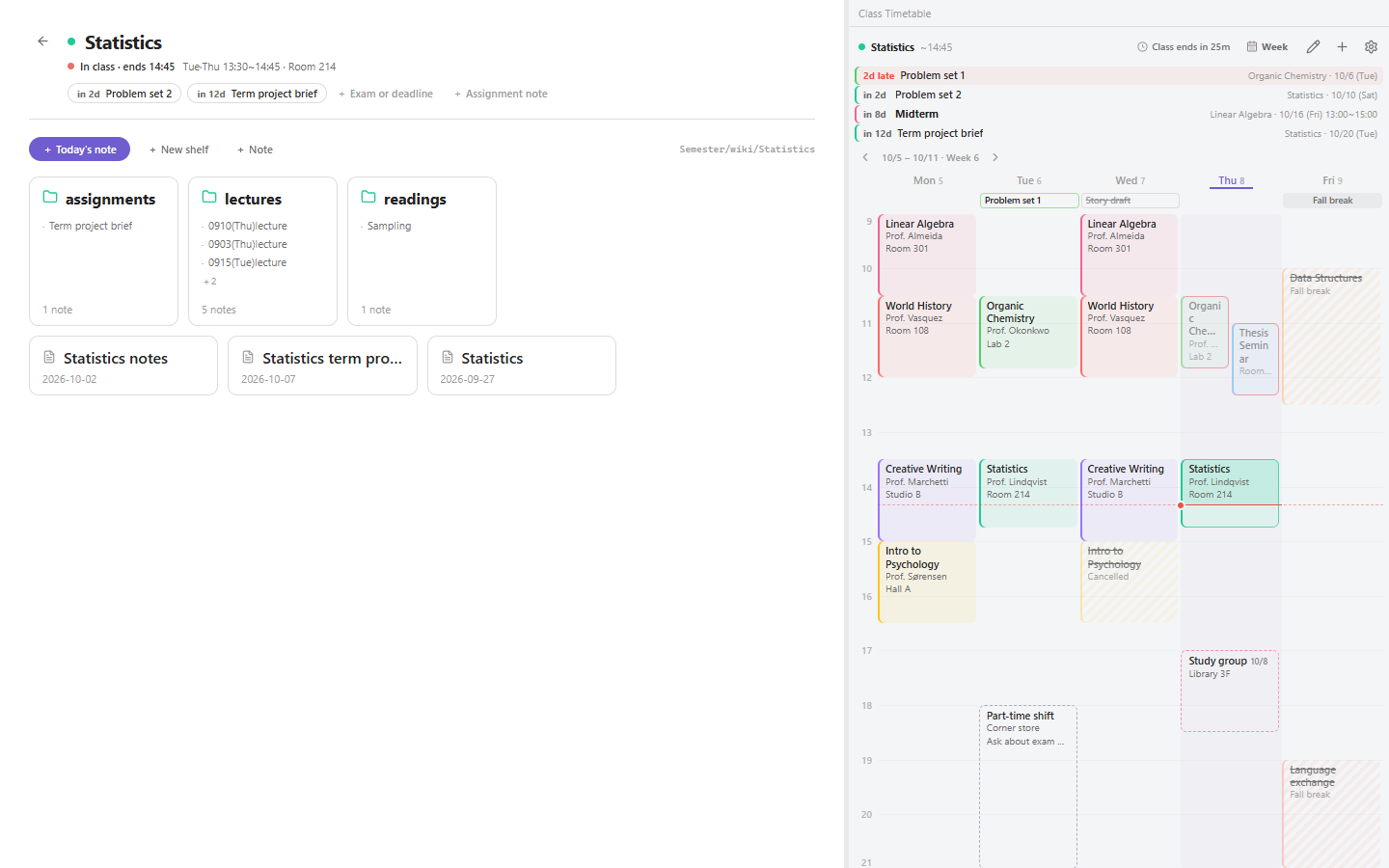Open the Statistics notes document icon

pyautogui.click(x=49, y=357)
